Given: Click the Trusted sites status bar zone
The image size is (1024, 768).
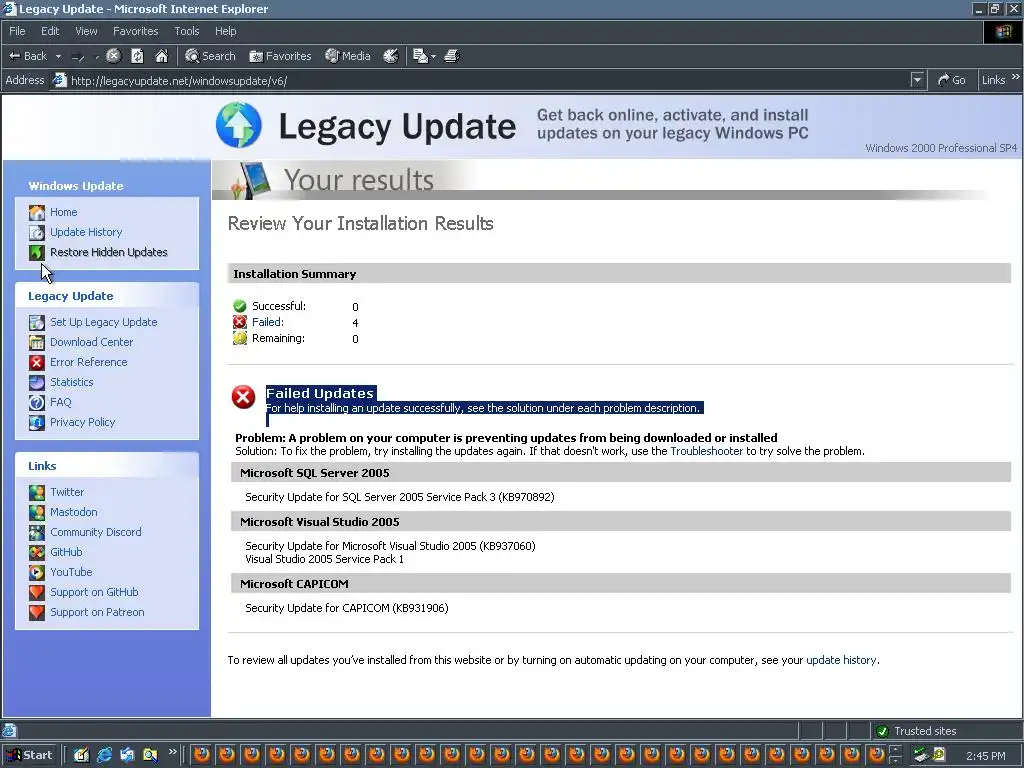Looking at the screenshot, I should 947,731.
